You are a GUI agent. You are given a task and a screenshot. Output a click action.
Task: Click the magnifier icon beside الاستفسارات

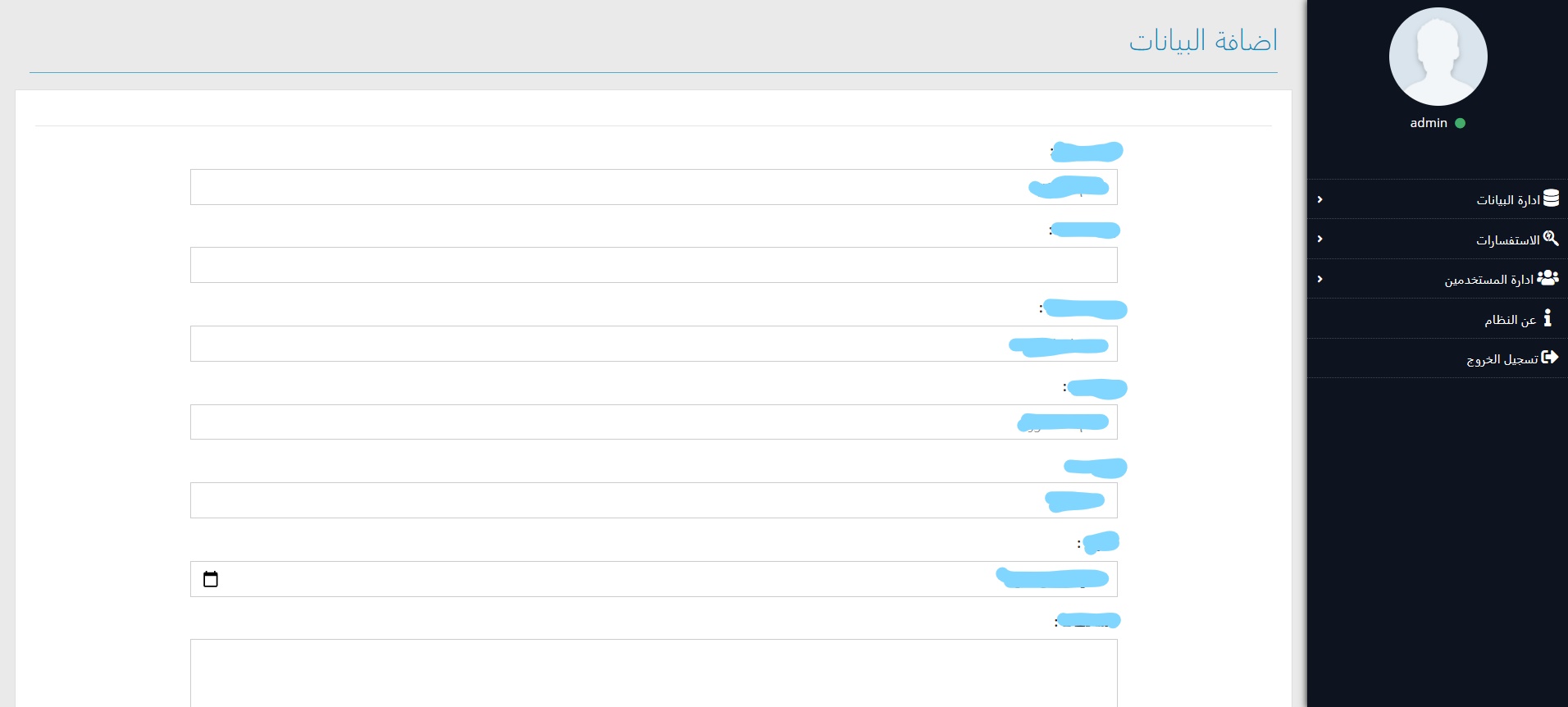[1550, 239]
